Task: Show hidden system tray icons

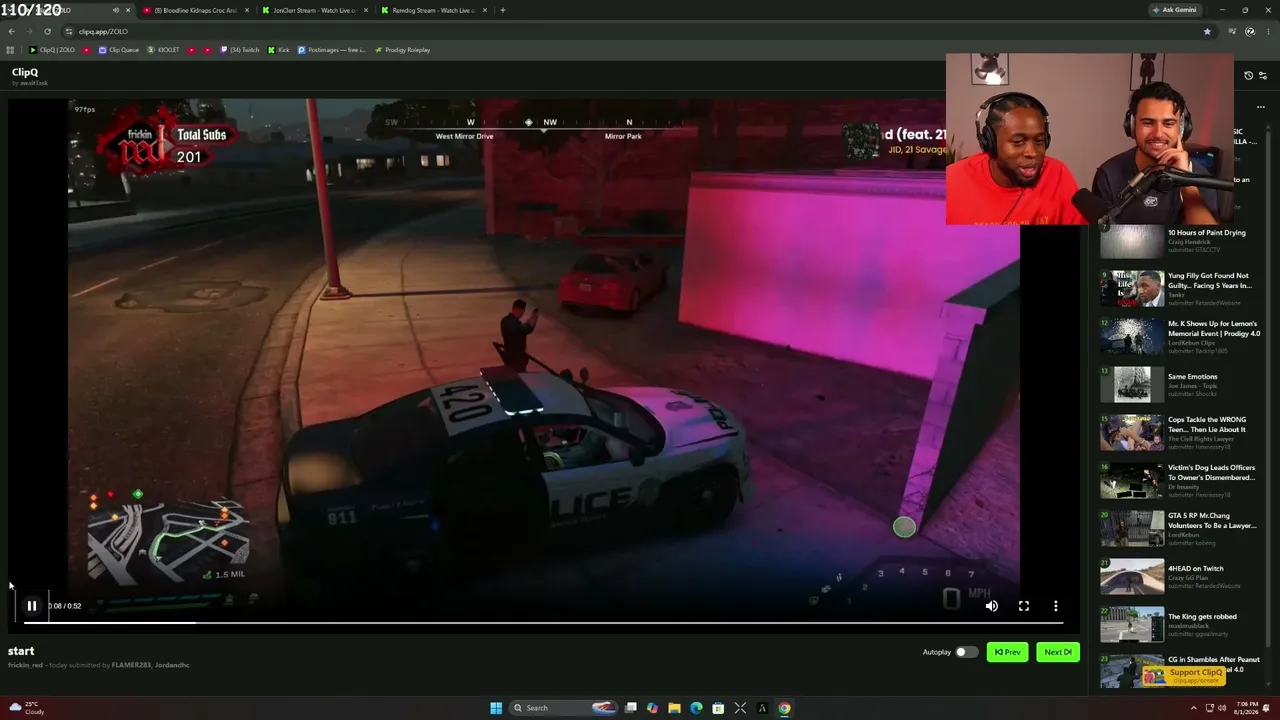Action: [1193, 708]
